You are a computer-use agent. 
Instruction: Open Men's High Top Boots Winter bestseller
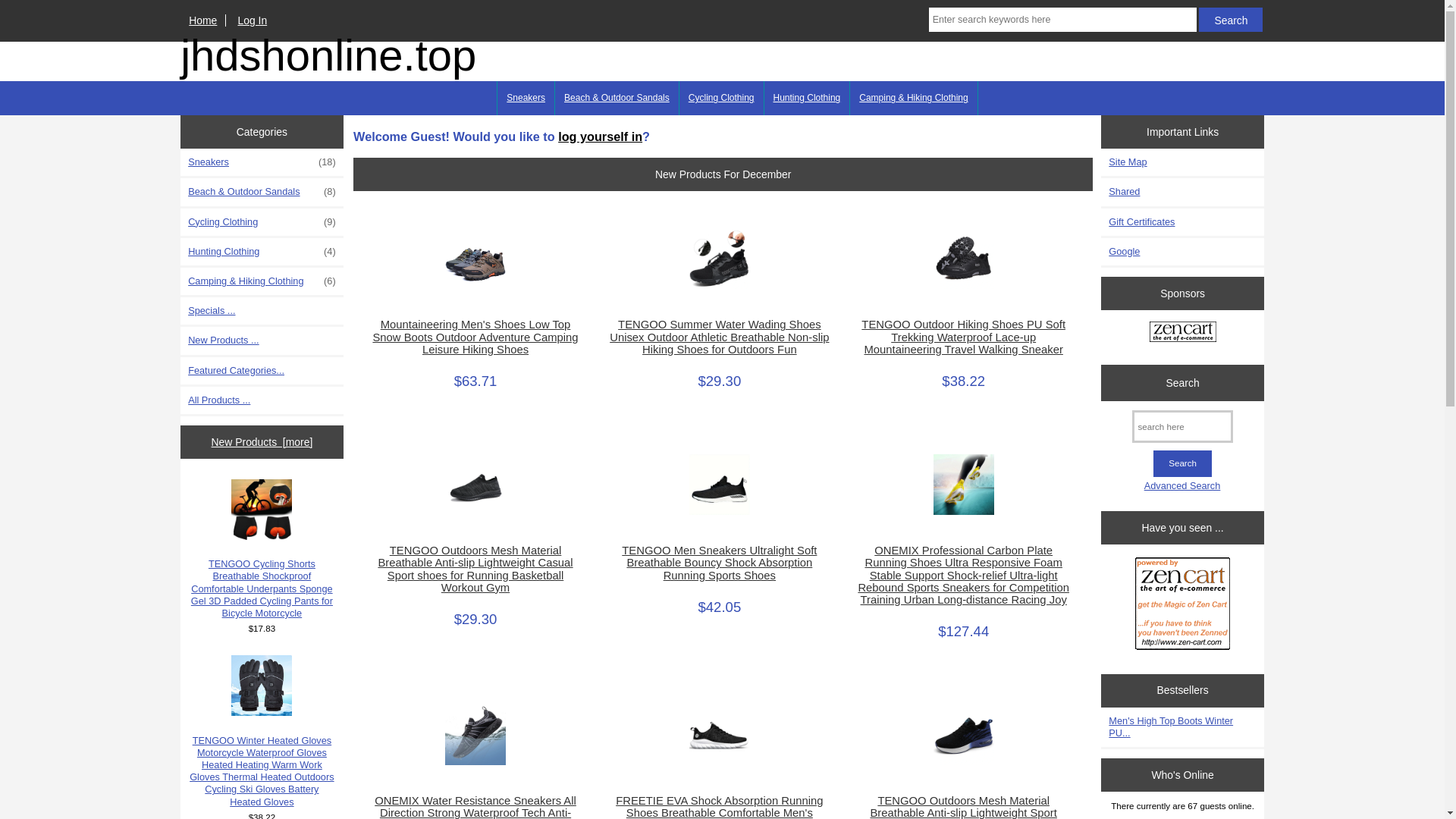(1171, 727)
